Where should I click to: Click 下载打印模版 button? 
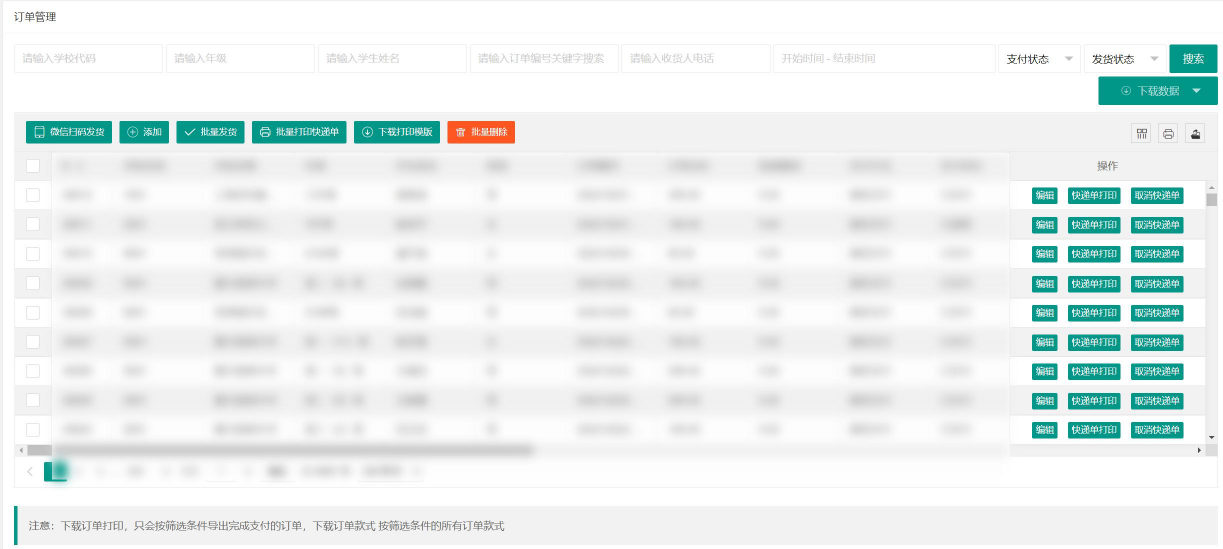click(396, 132)
